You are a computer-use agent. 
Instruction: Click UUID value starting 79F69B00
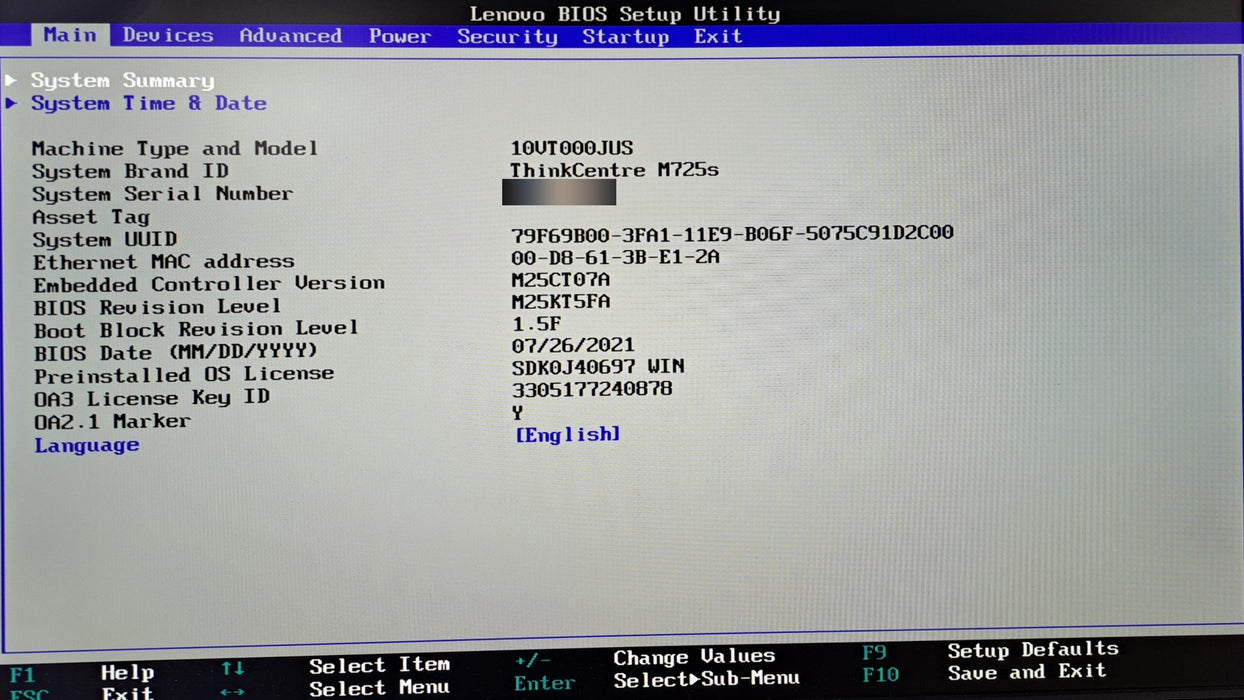[x=732, y=233]
